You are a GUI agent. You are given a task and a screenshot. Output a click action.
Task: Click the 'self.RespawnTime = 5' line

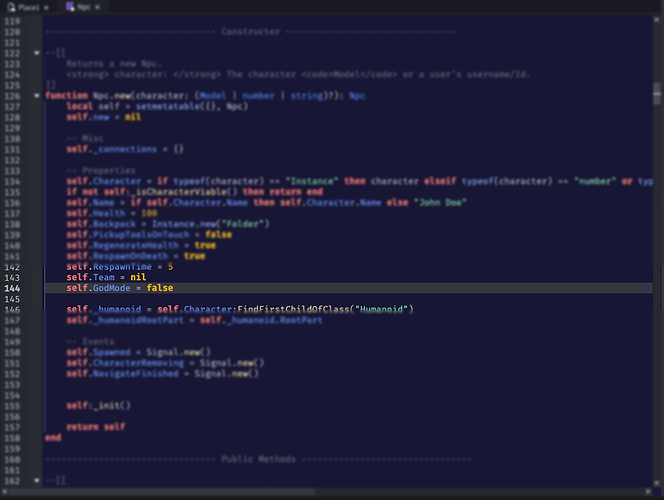[x=120, y=267]
